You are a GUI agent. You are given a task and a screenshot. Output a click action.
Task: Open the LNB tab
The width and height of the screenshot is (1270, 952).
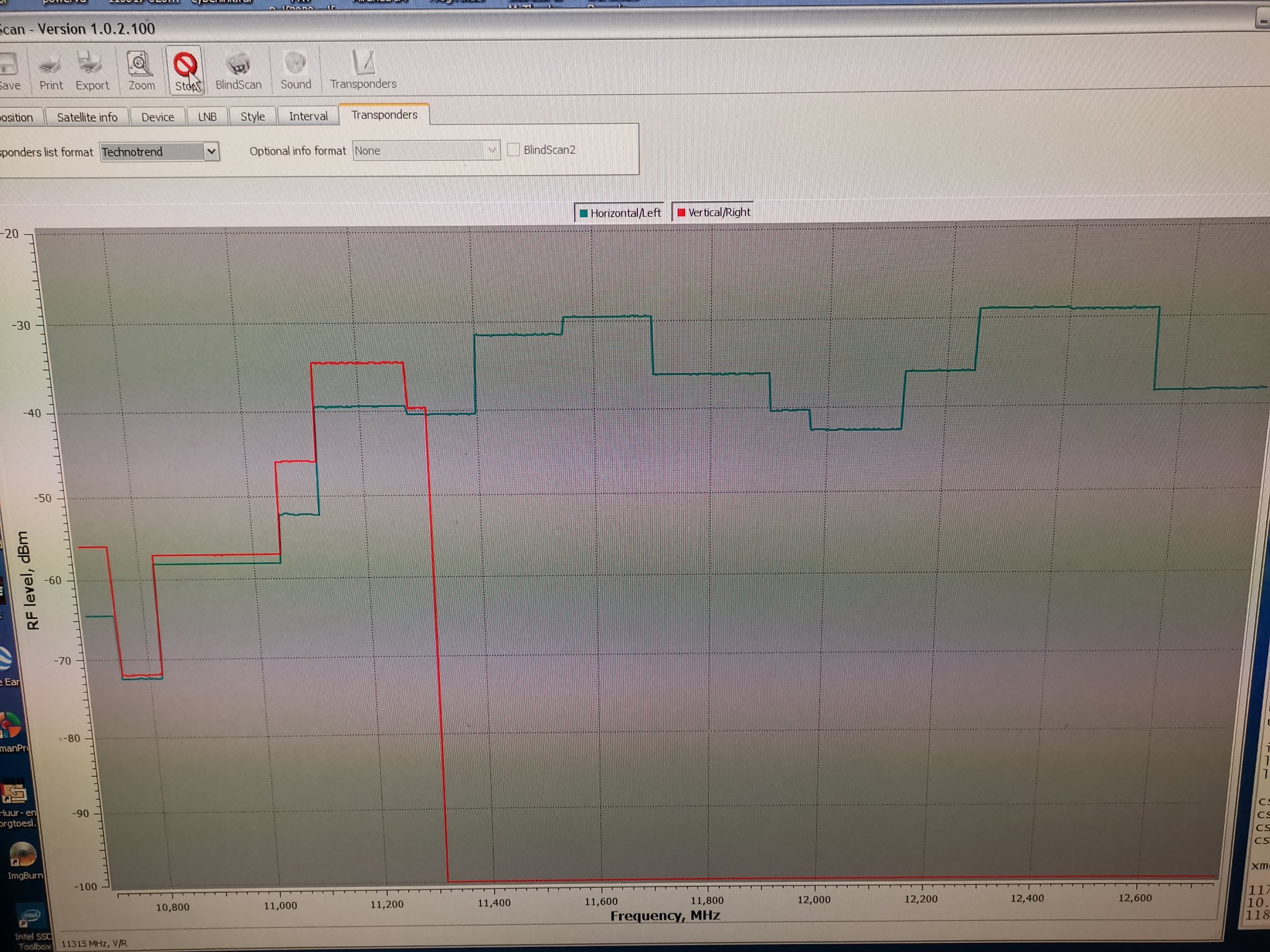pyautogui.click(x=207, y=116)
